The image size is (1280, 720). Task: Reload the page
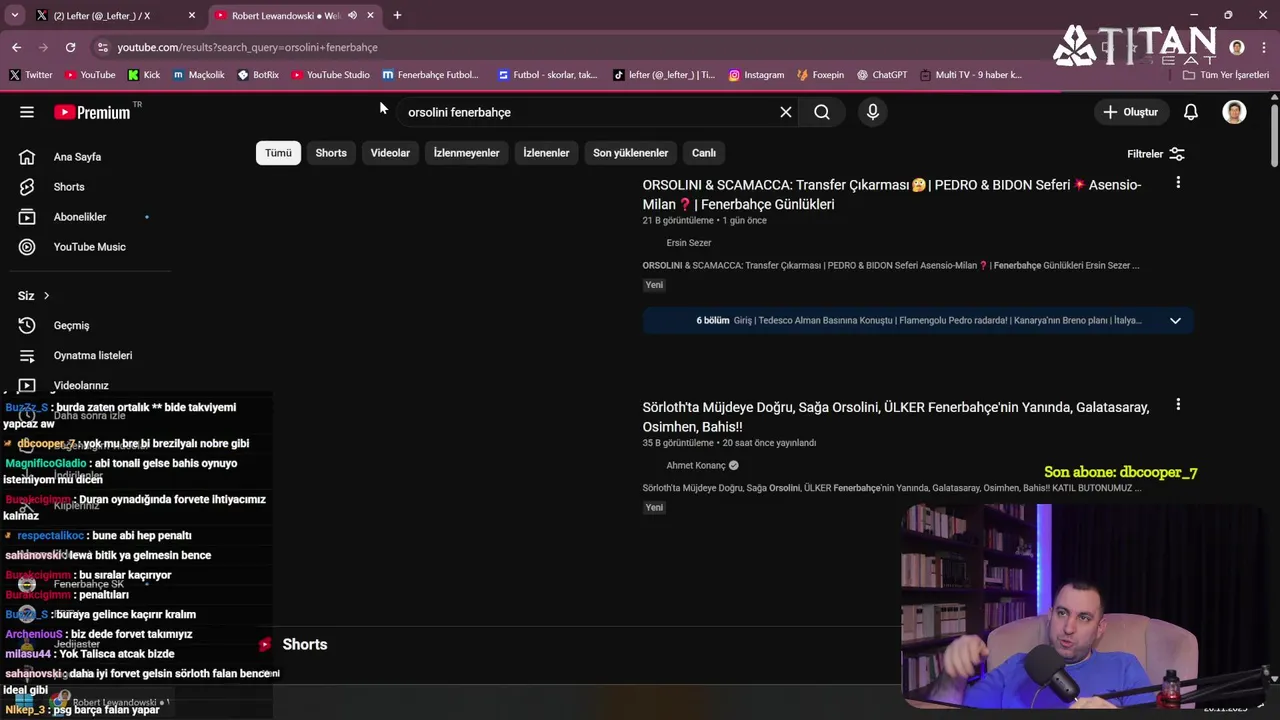pos(70,47)
